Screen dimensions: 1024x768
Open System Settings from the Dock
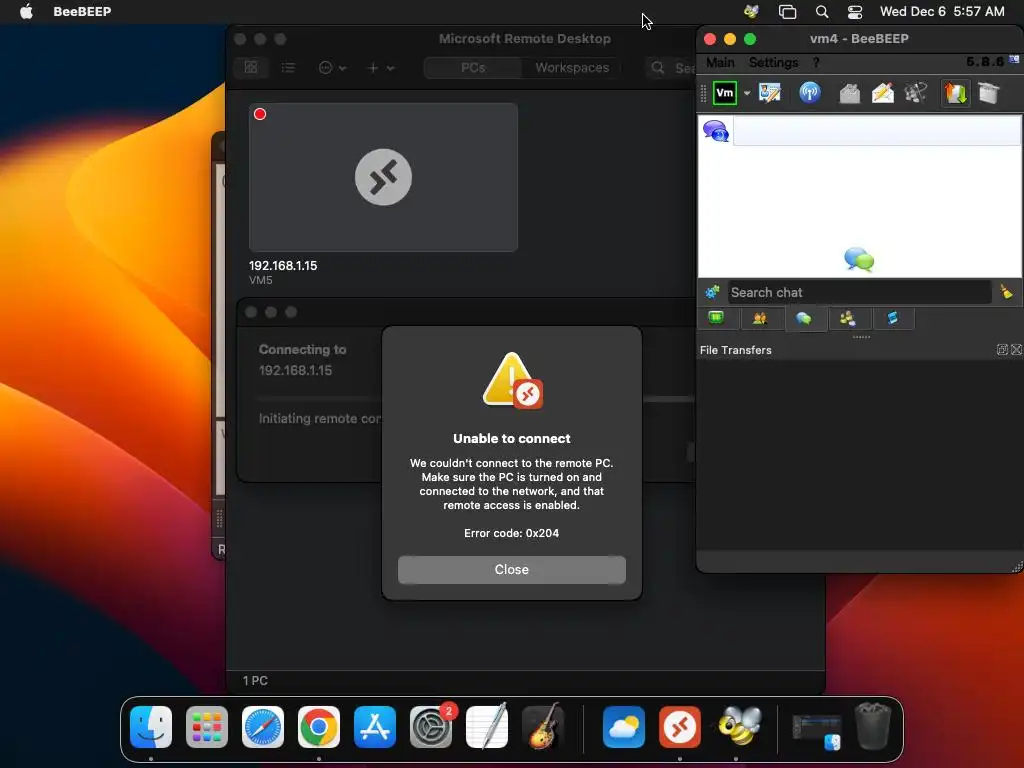pos(431,727)
